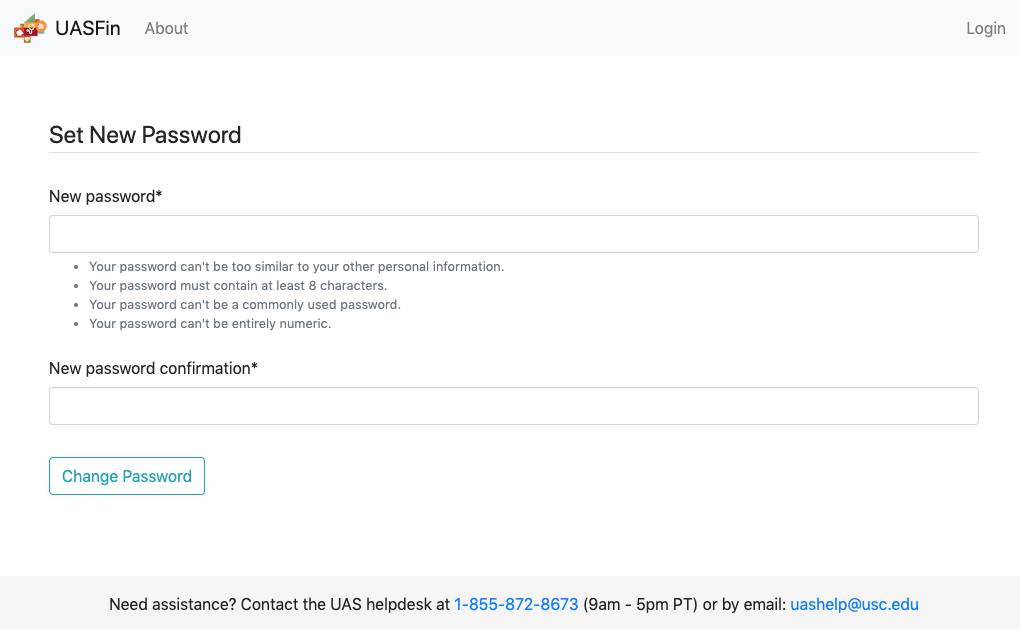This screenshot has width=1020, height=629.
Task: Click the hint about similar personal information
Action: [x=296, y=267]
